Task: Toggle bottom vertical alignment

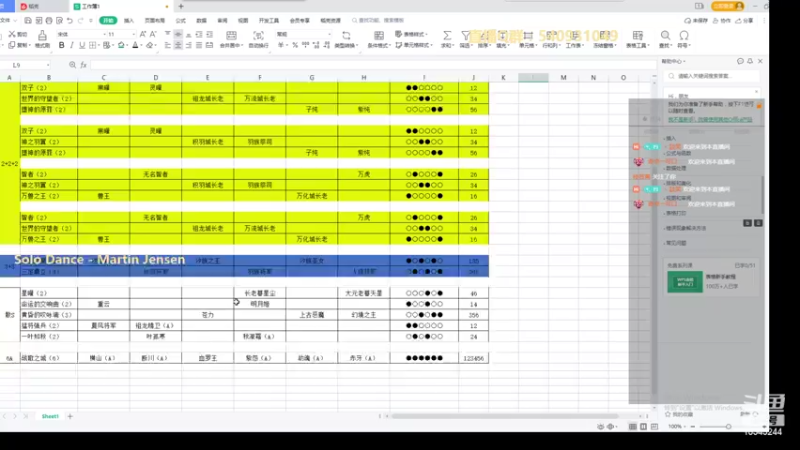Action: pyautogui.click(x=188, y=34)
